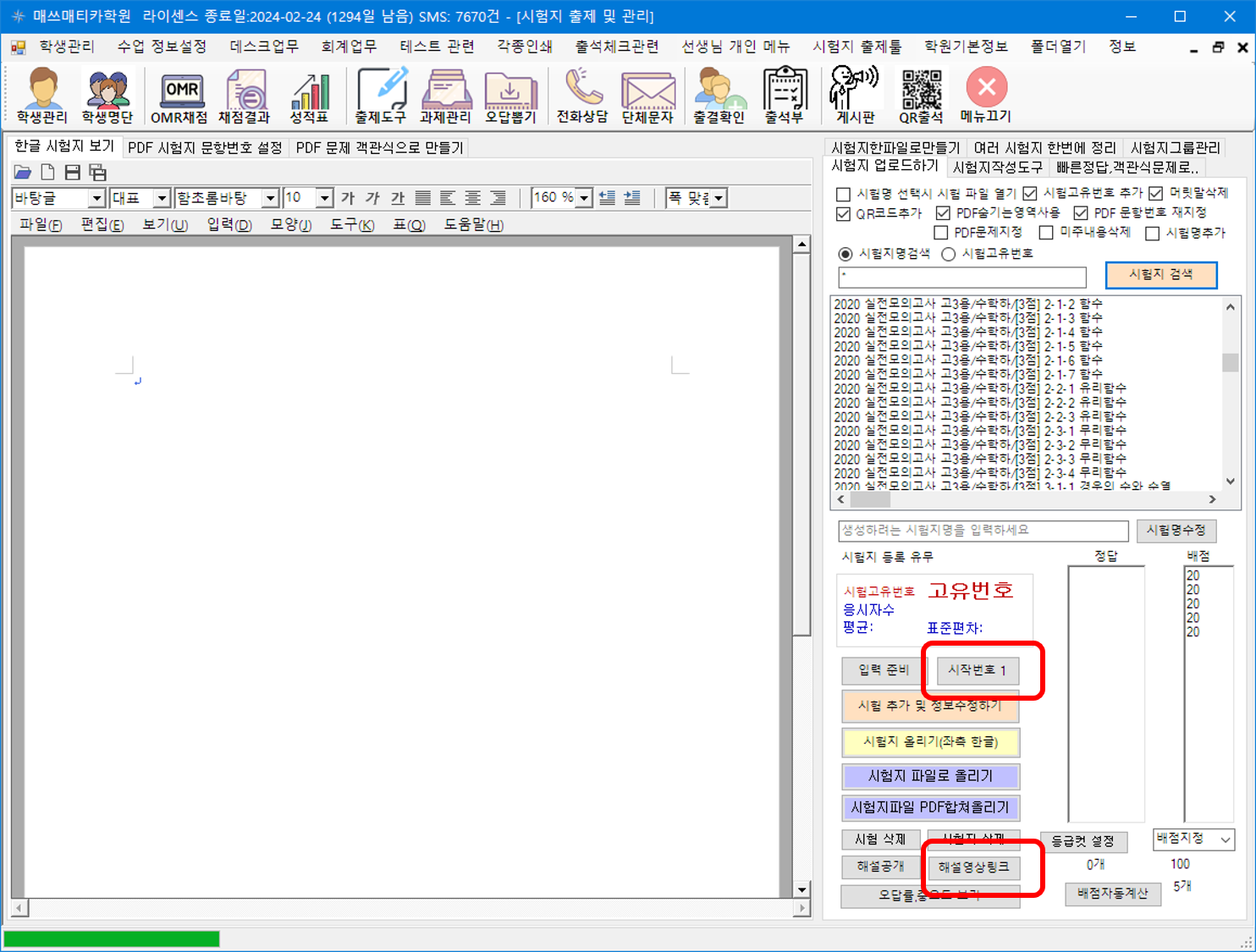Select the 출제도구 authoring tool icon
Viewport: 1256px width, 952px height.
(x=381, y=96)
